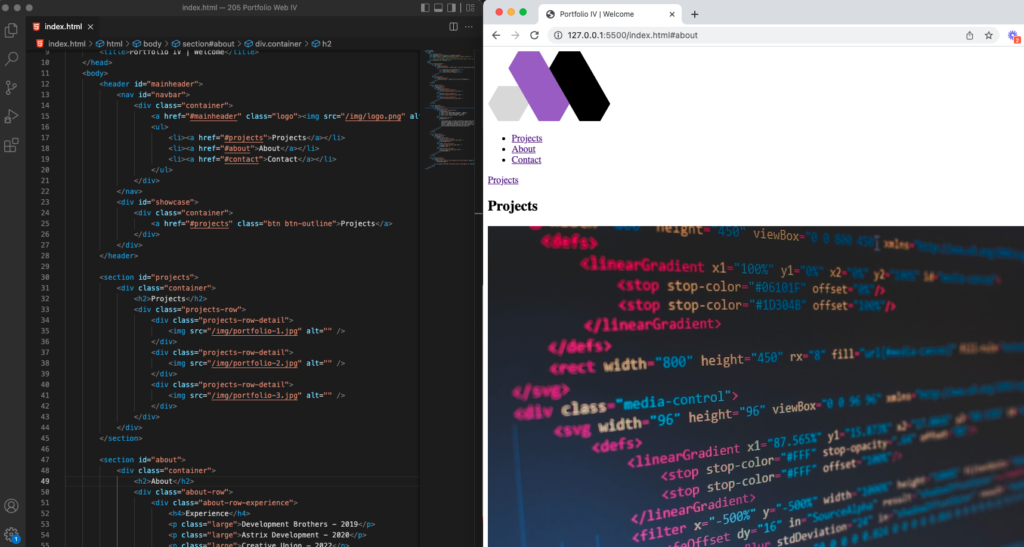This screenshot has width=1024, height=547.
Task: Toggle secondary sidebar layout icon
Action: (x=451, y=8)
